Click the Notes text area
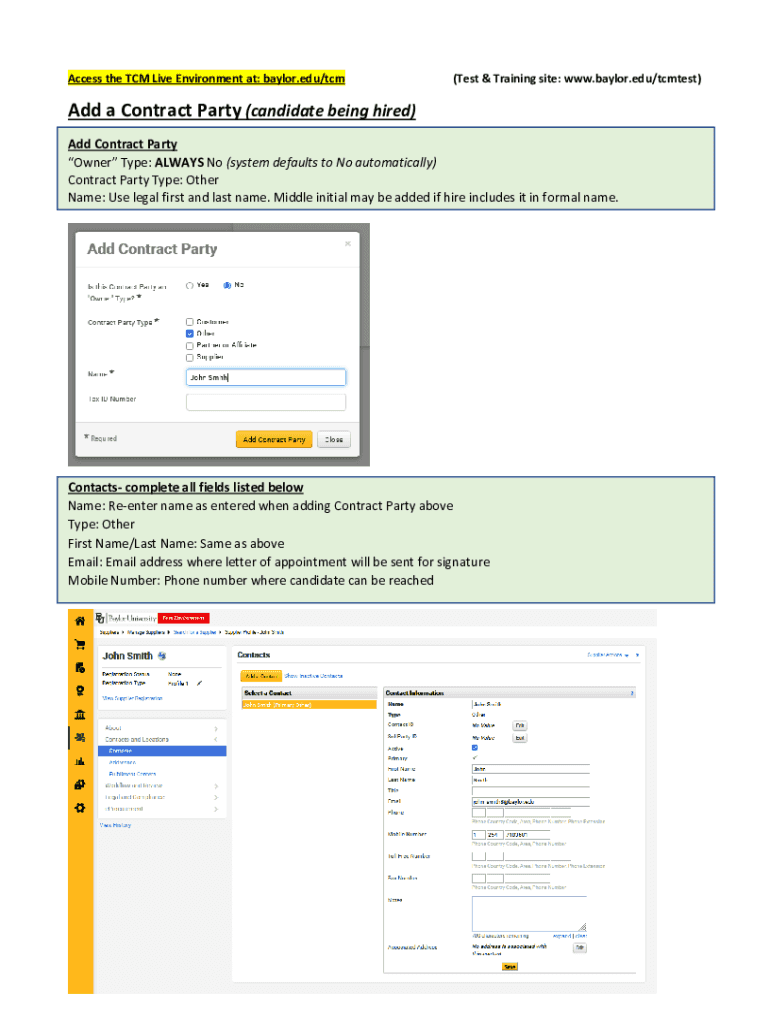This screenshot has width=770, height=1024. pyautogui.click(x=529, y=914)
